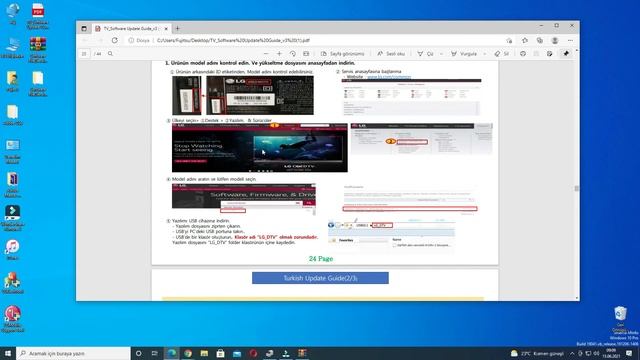Reload the PDF page
This screenshot has width=640, height=360.
pos(115,40)
